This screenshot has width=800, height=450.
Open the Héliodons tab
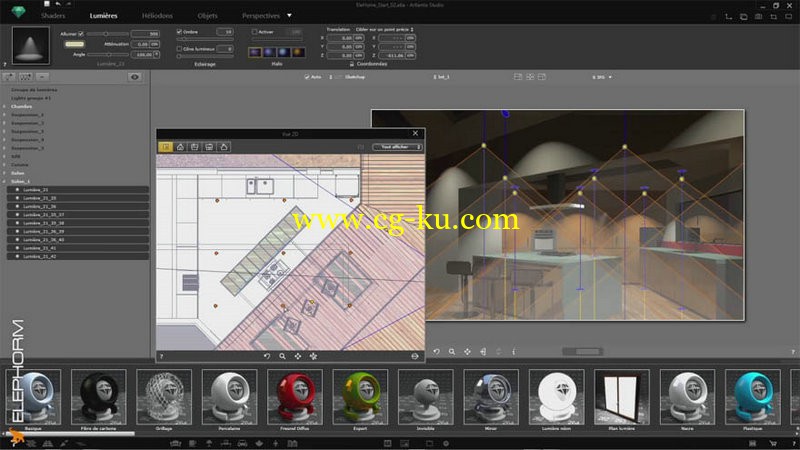(157, 16)
